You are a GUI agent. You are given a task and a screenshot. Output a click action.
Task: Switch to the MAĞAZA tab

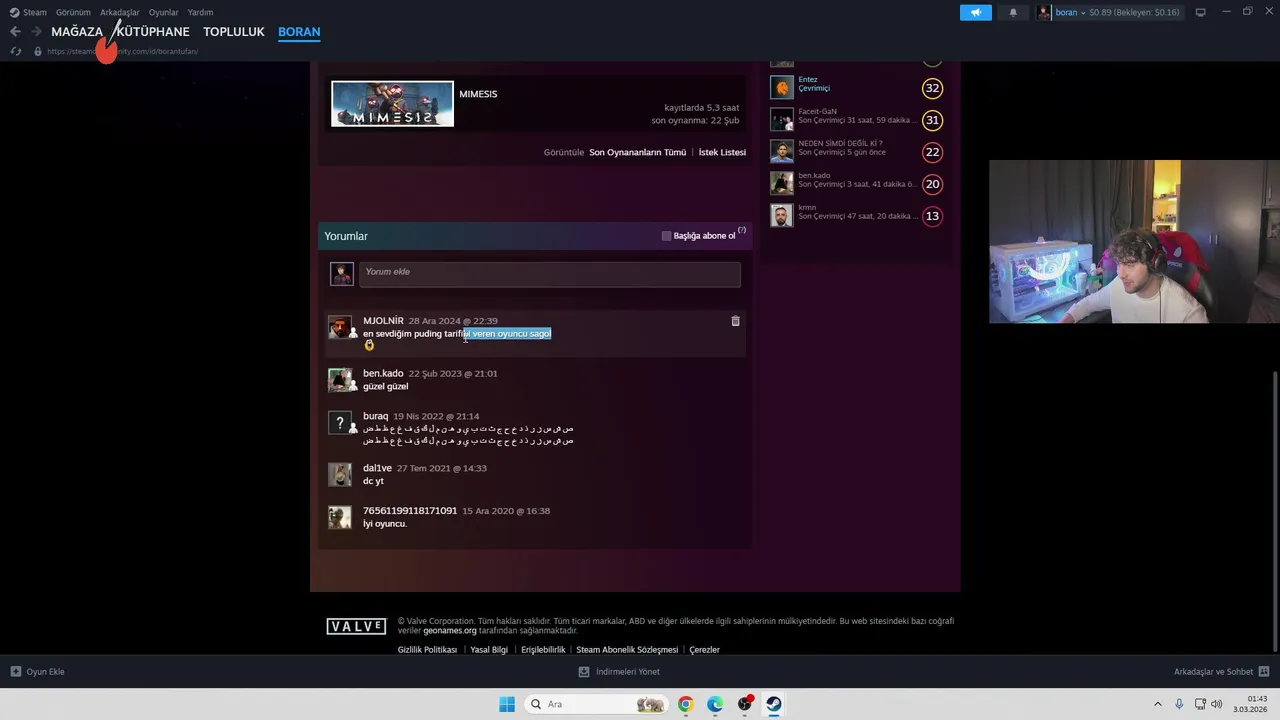[x=77, y=32]
